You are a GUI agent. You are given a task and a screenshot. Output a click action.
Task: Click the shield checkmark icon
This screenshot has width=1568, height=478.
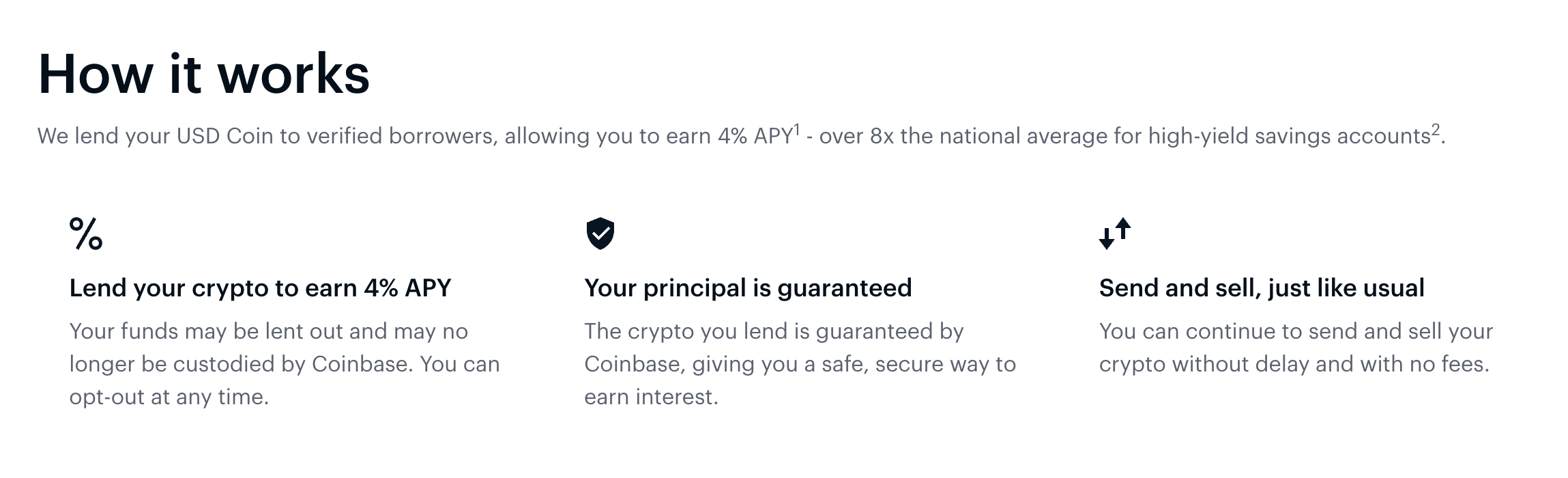pos(600,234)
